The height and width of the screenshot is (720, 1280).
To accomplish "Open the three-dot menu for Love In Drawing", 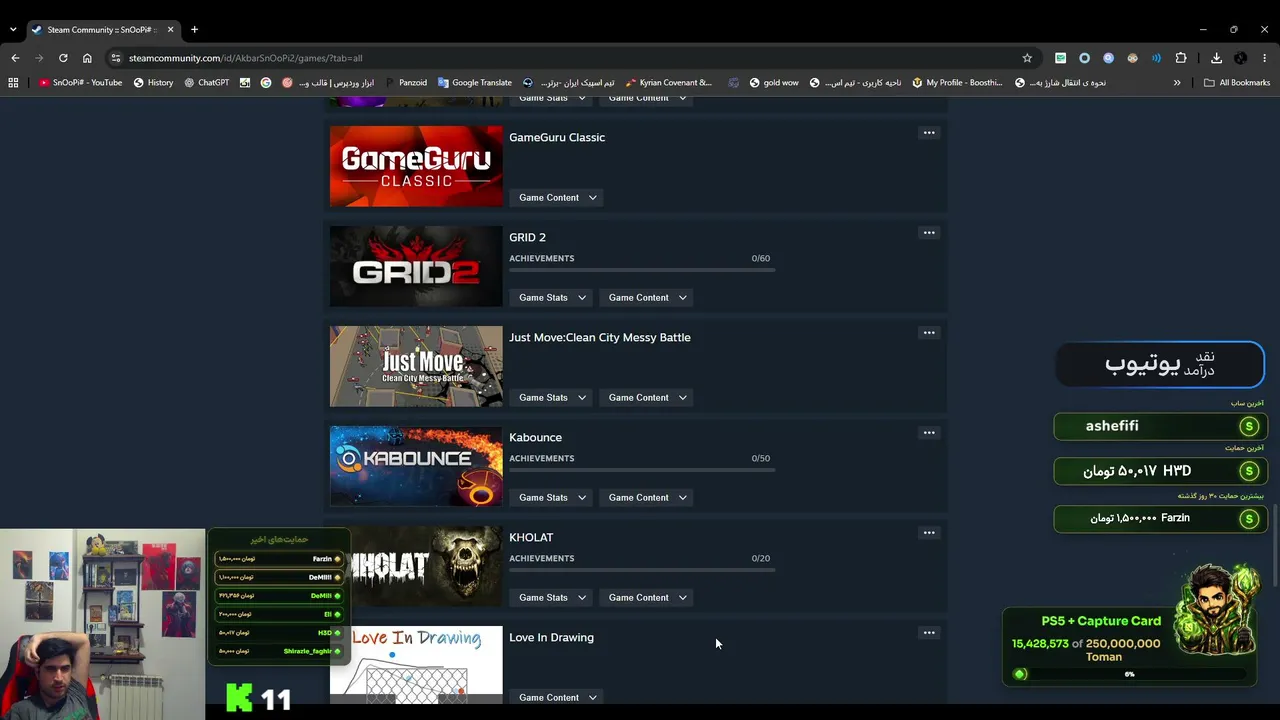I will coord(929,633).
